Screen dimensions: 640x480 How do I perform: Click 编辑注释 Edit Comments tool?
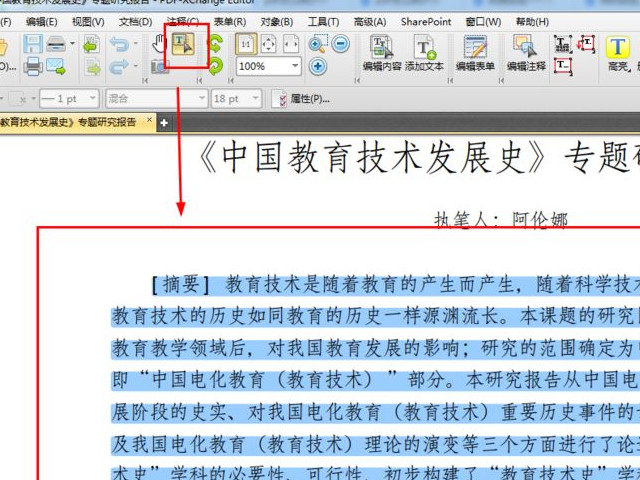(x=526, y=53)
